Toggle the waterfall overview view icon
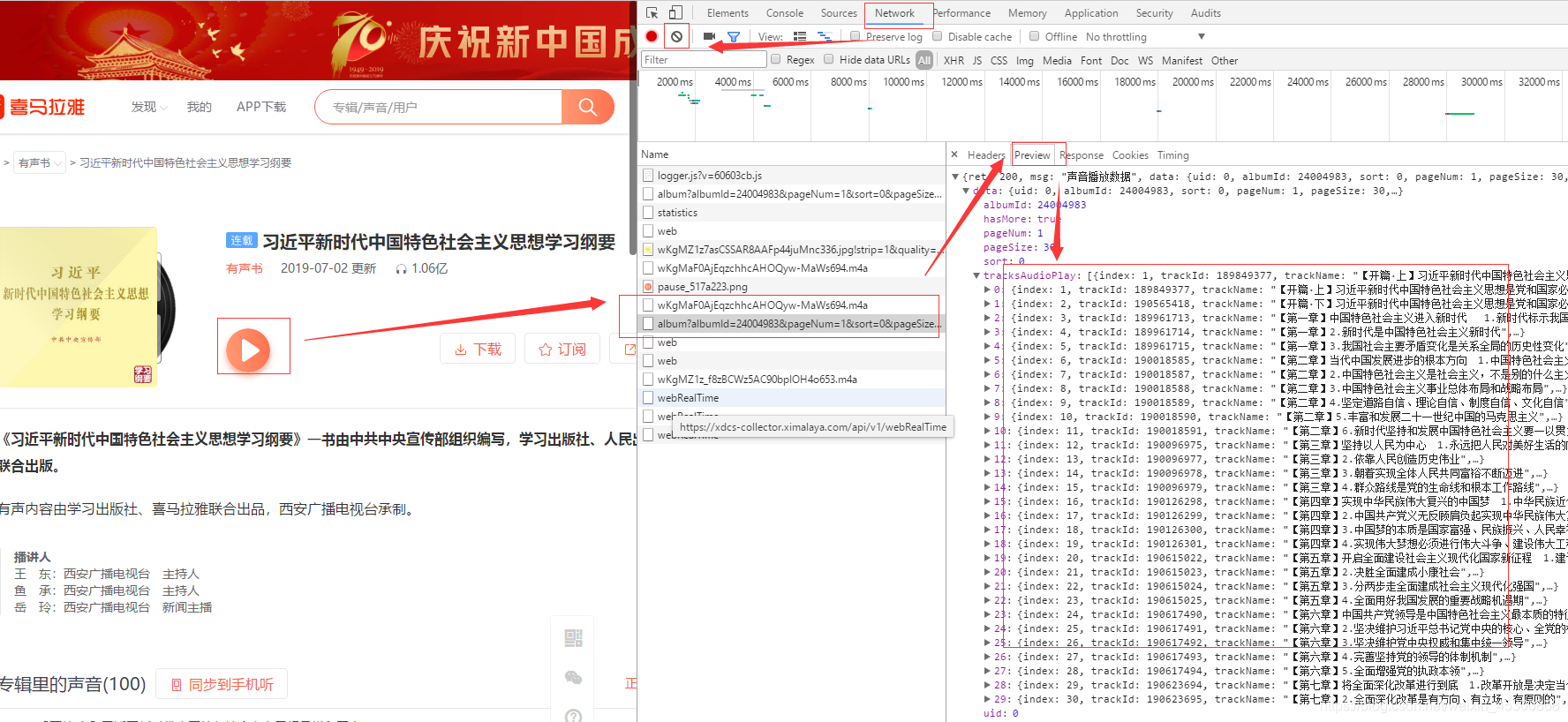 (825, 36)
